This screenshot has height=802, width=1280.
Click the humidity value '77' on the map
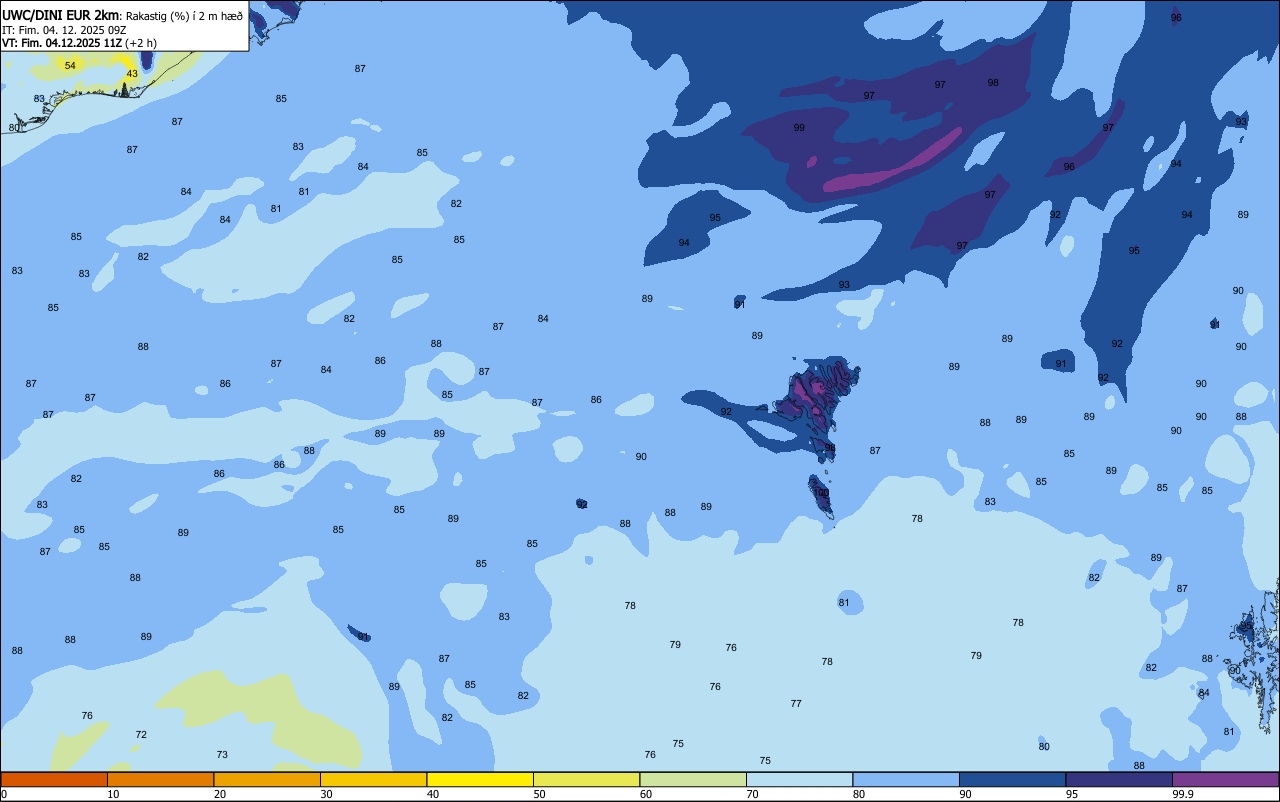click(x=796, y=704)
